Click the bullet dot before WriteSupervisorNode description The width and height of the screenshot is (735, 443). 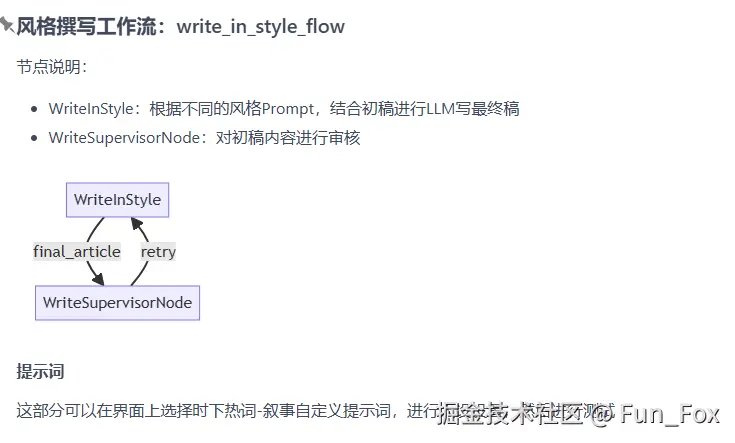click(x=34, y=138)
